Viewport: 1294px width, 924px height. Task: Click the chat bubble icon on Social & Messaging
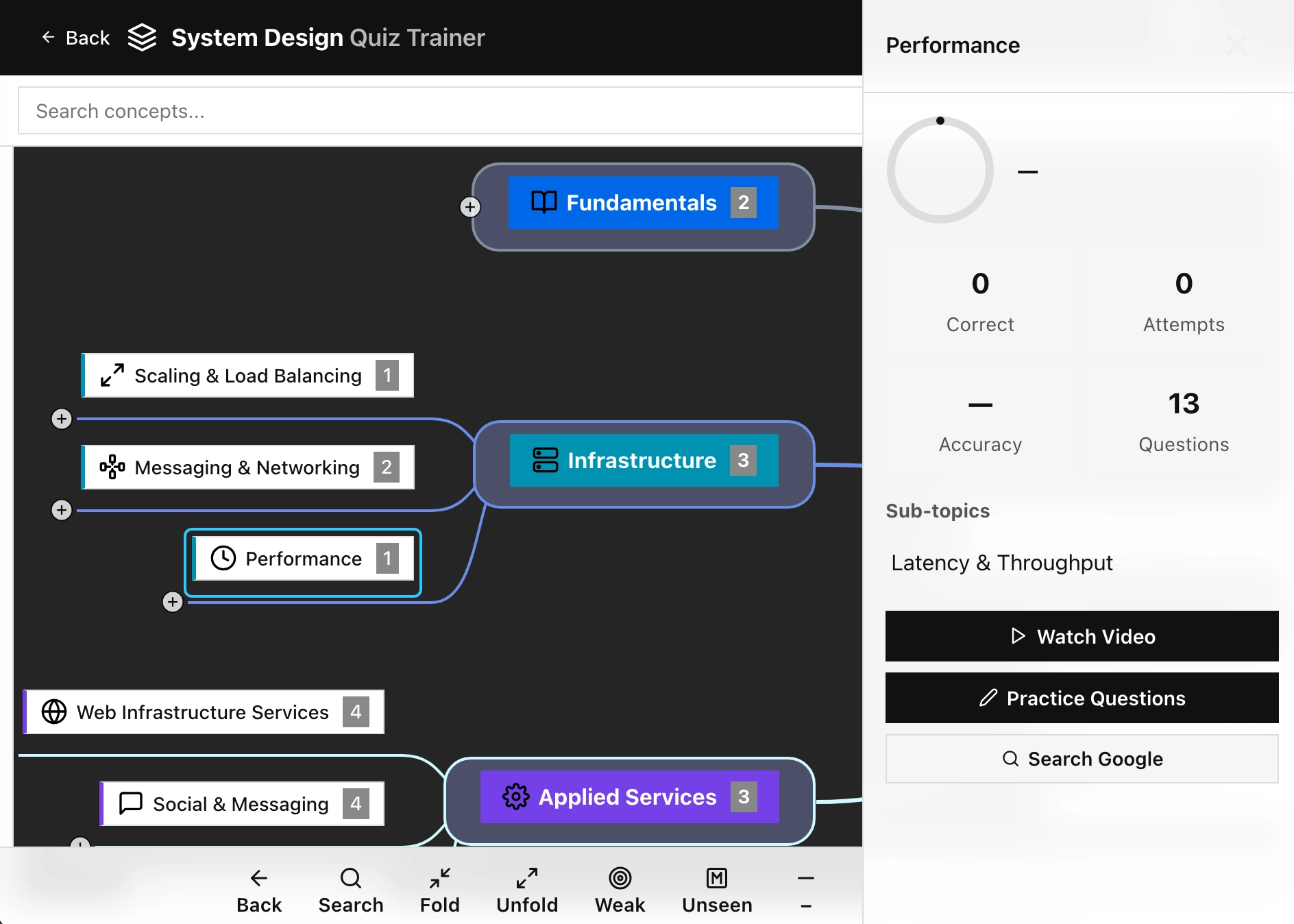tap(130, 803)
